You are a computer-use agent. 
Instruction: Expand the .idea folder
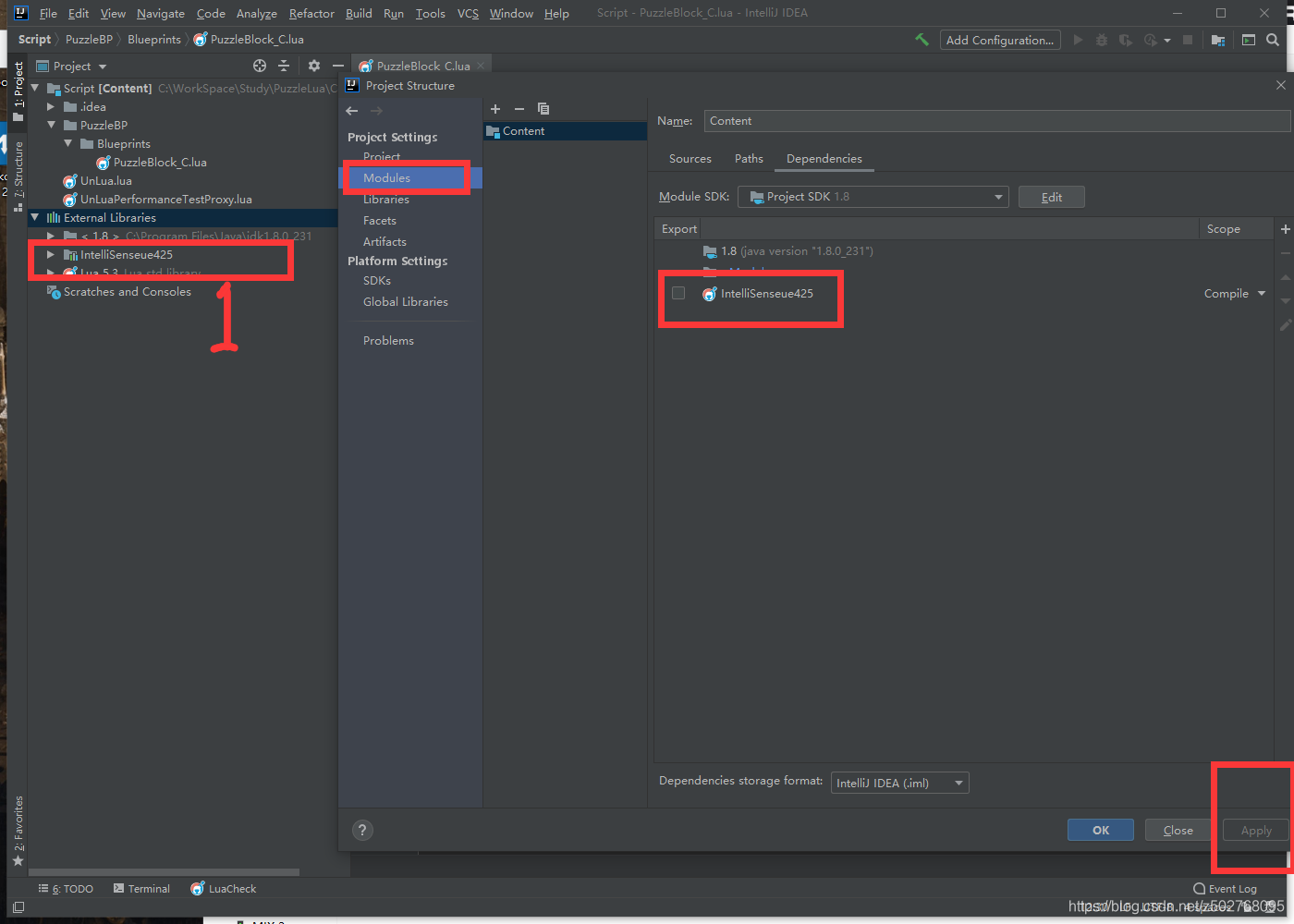51,106
